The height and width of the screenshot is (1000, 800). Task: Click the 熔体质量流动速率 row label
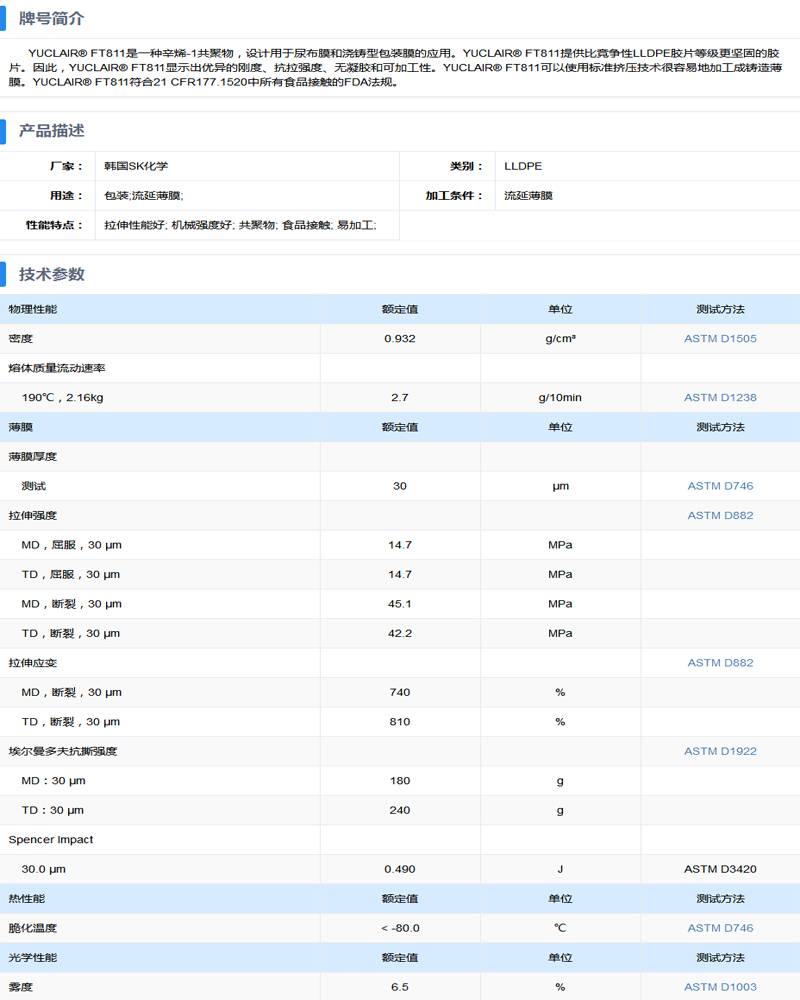(x=57, y=368)
